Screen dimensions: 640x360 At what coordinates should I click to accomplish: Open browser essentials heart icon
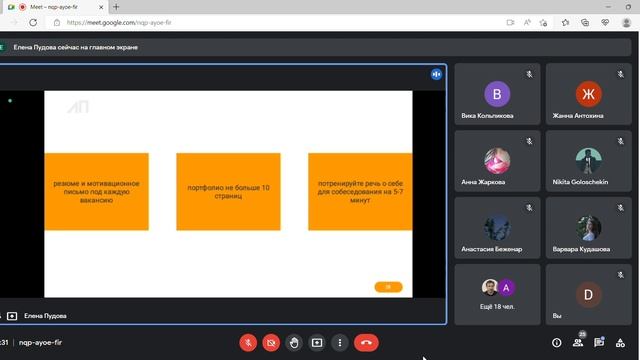point(605,22)
